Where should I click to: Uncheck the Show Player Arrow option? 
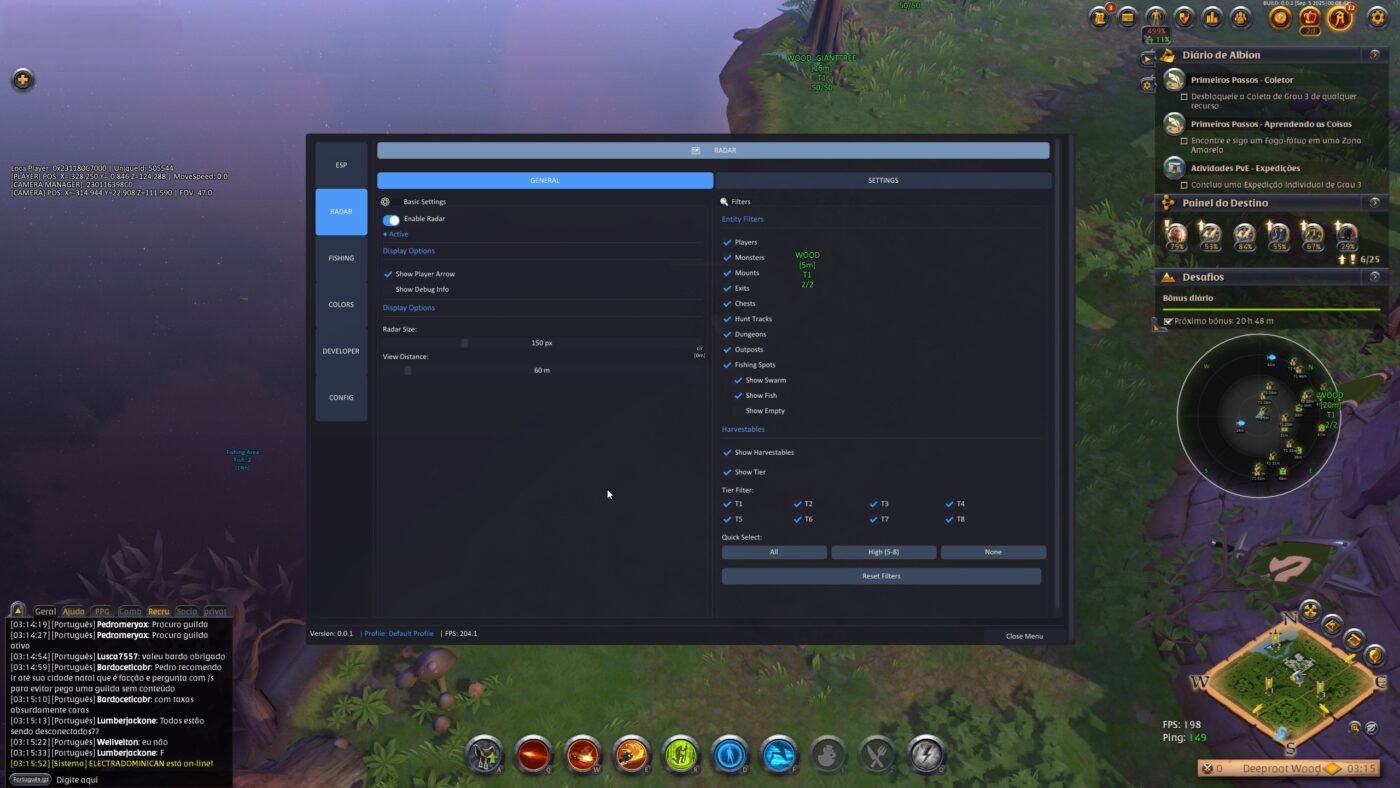(388, 274)
